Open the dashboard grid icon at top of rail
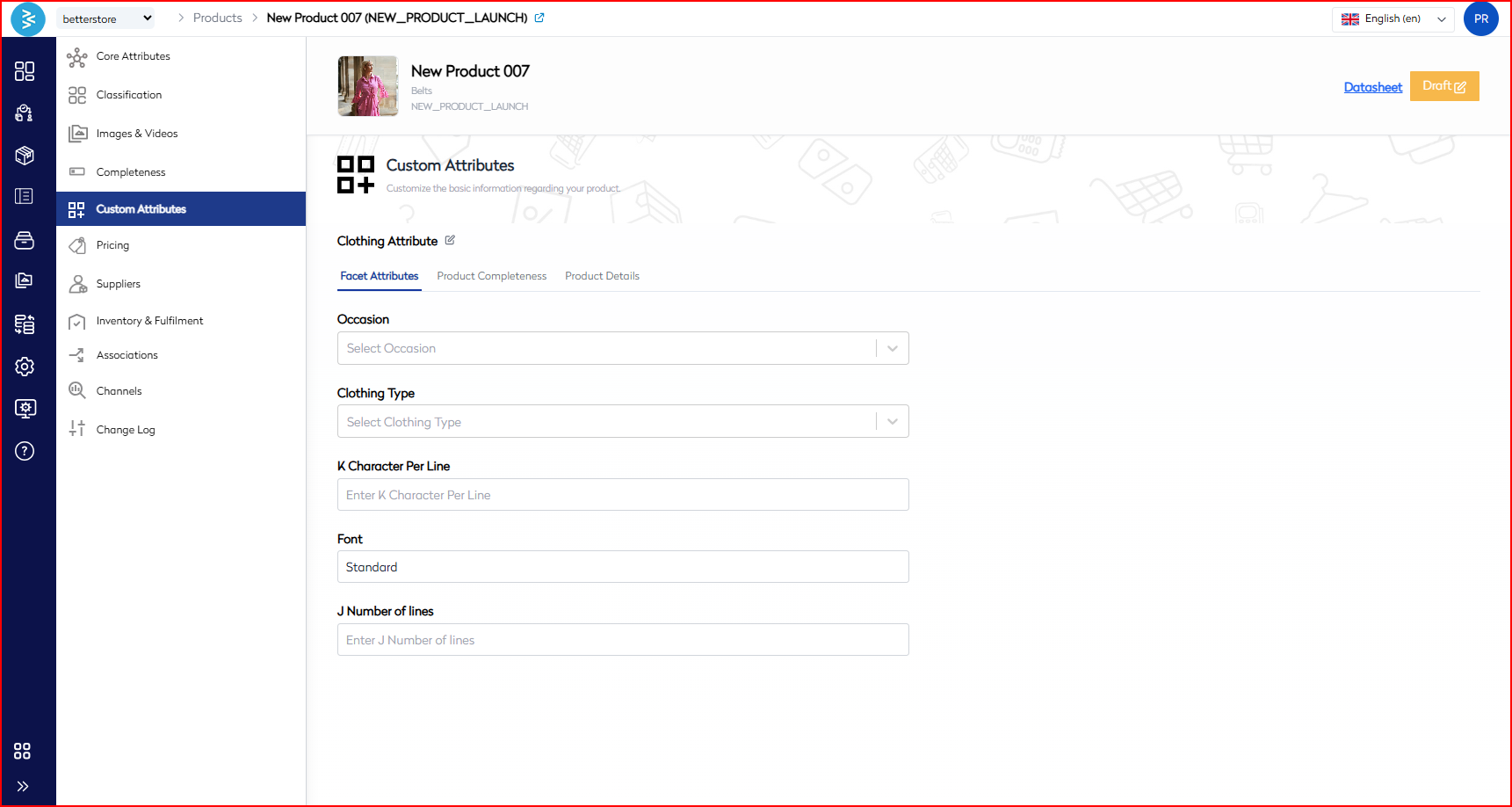This screenshot has width=1512, height=807. 25,71
